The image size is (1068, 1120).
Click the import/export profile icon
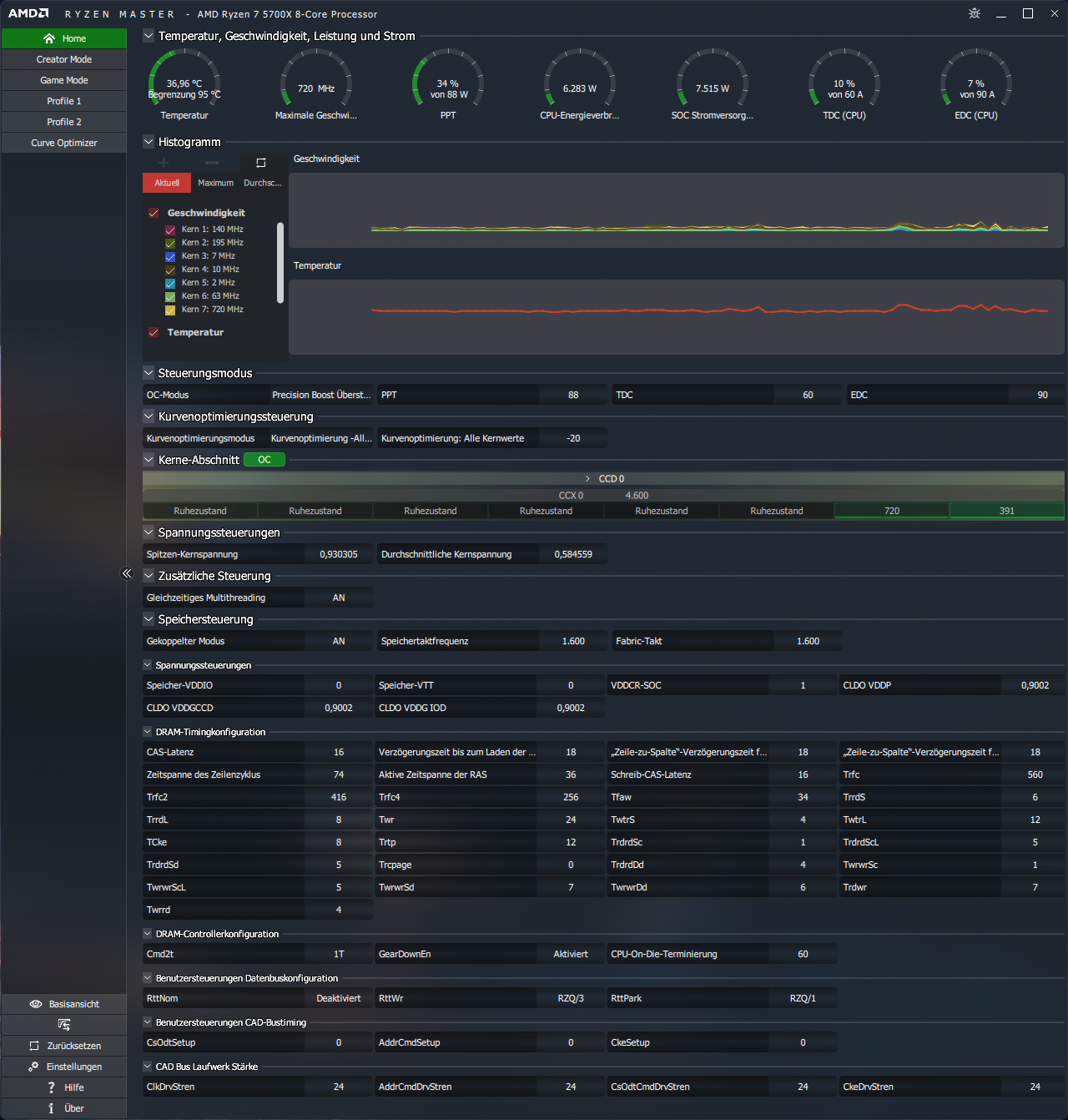[64, 1025]
